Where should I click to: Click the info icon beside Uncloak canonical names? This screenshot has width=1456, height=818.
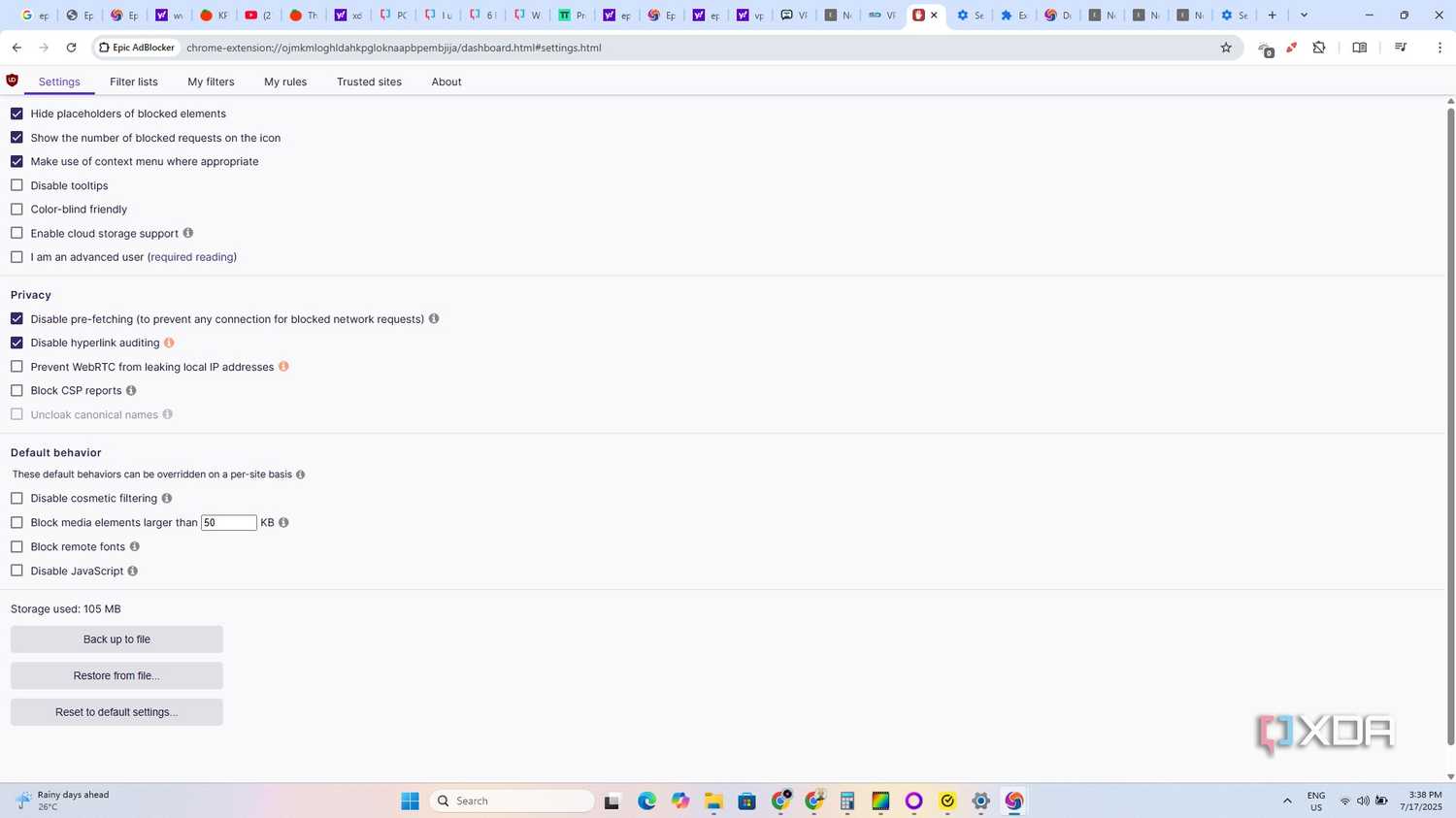(x=168, y=414)
